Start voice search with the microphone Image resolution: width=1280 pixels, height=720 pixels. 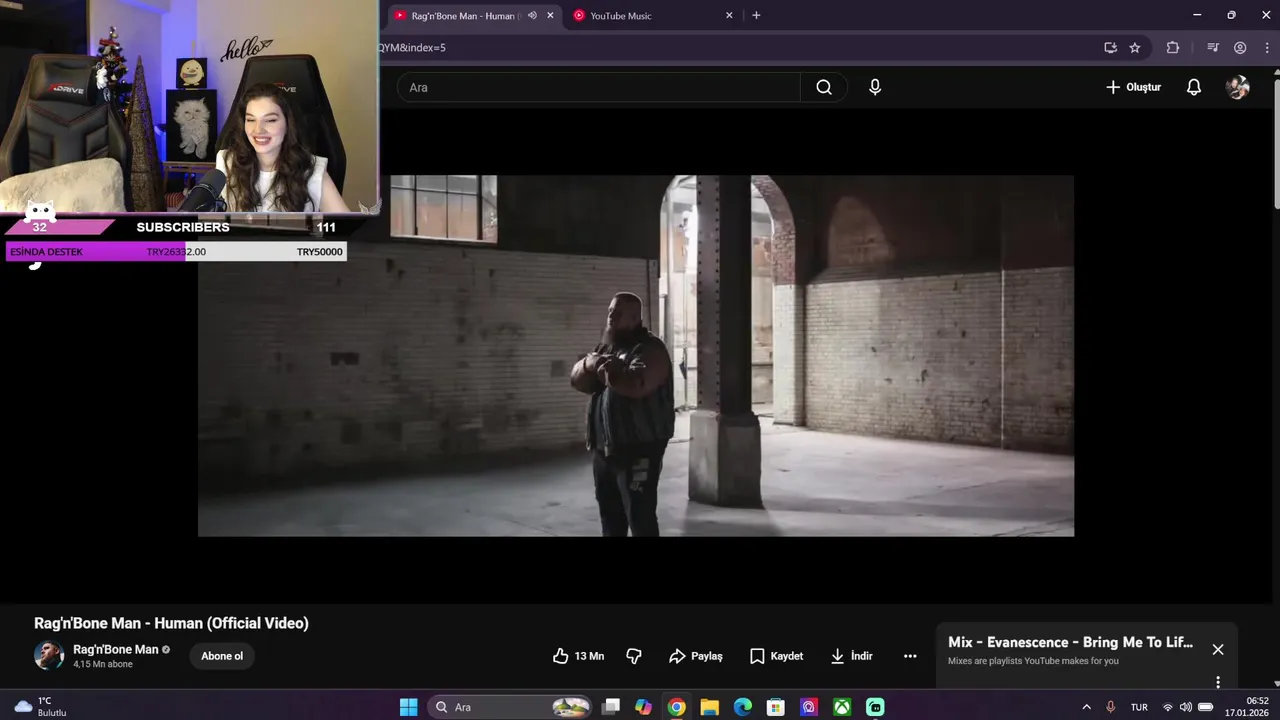pyautogui.click(x=875, y=87)
